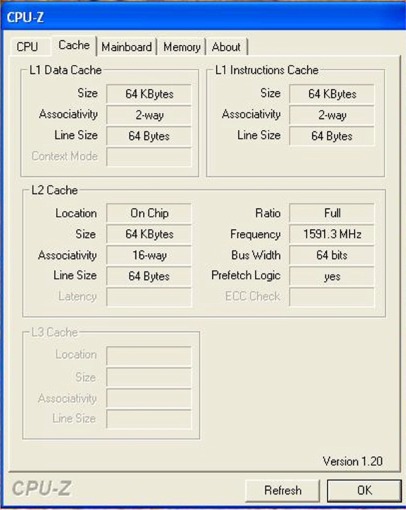The image size is (406, 510).
Task: Click the 'Bus Width' label
Action: point(256,255)
